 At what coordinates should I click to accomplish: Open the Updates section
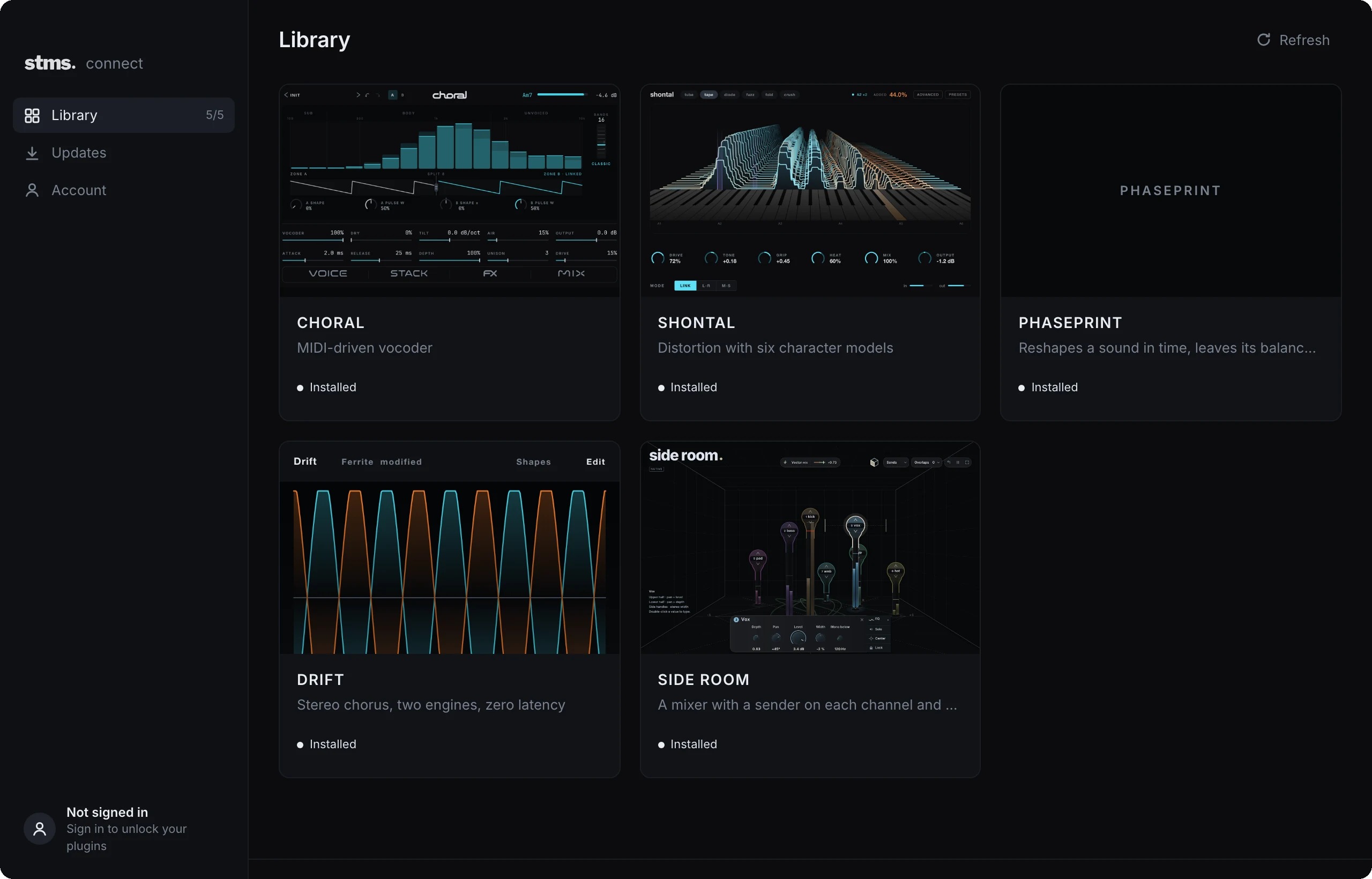[x=124, y=153]
